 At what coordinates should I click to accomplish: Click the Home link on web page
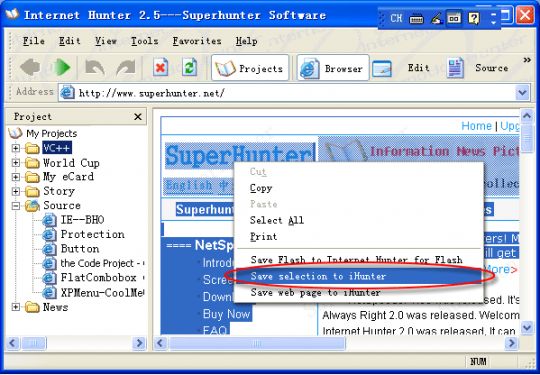pos(476,126)
